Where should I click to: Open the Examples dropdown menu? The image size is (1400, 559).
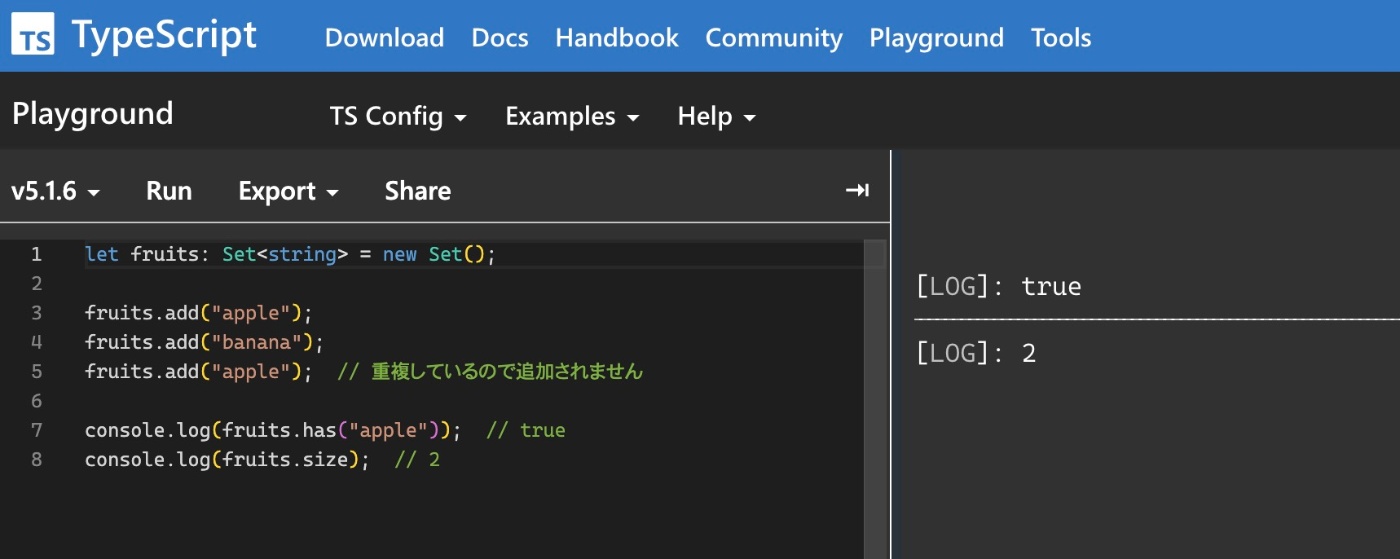(572, 116)
